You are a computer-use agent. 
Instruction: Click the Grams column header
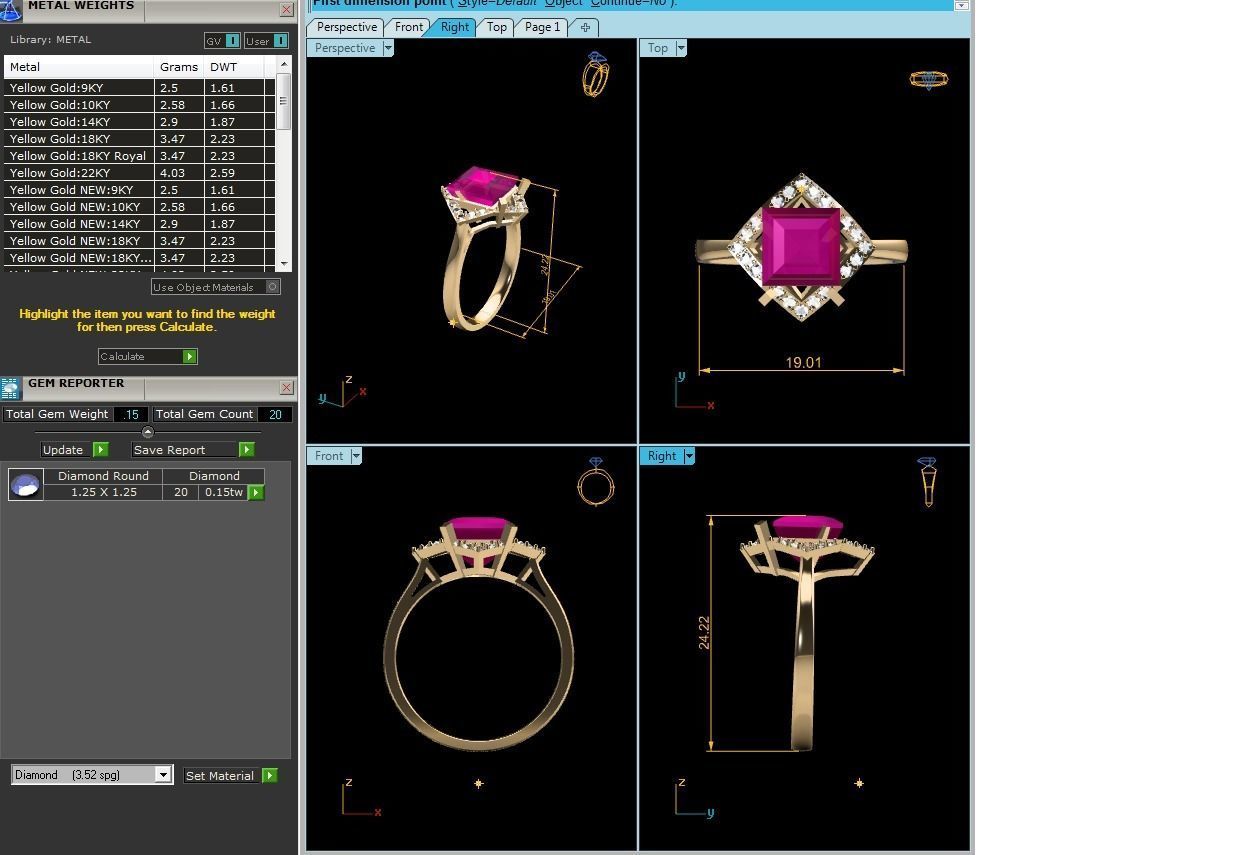179,67
